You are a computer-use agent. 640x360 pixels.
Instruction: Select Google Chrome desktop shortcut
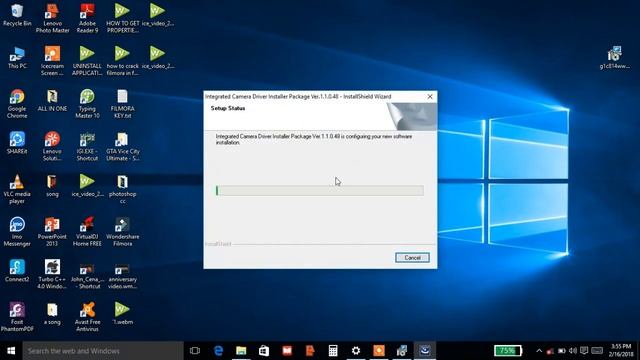pos(17,104)
